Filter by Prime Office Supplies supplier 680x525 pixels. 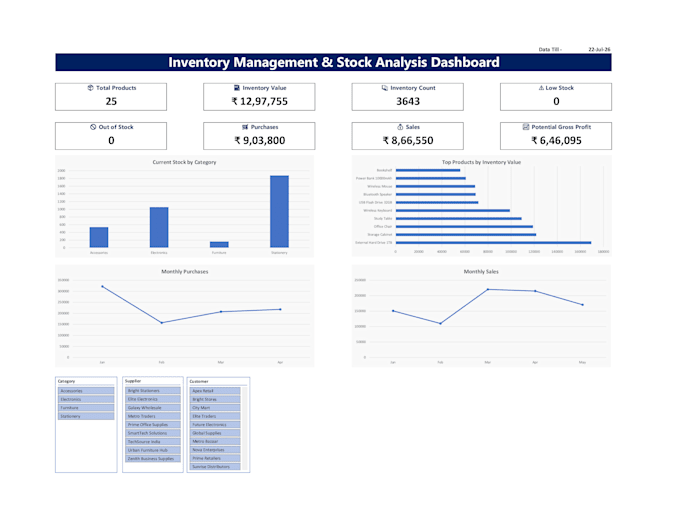tap(153, 424)
